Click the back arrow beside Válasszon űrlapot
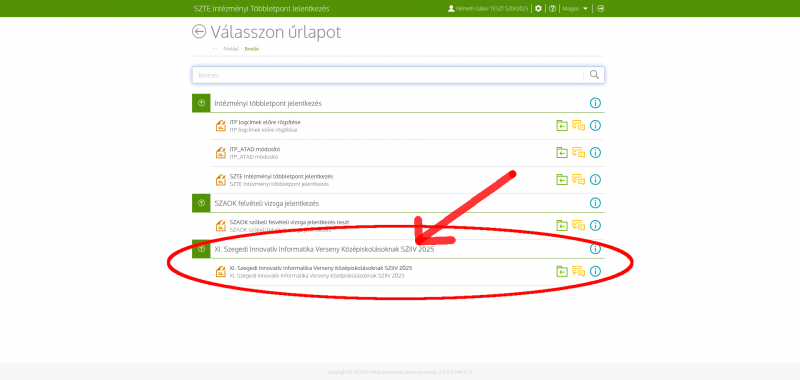Viewport: 800px width, 380px height. (198, 32)
